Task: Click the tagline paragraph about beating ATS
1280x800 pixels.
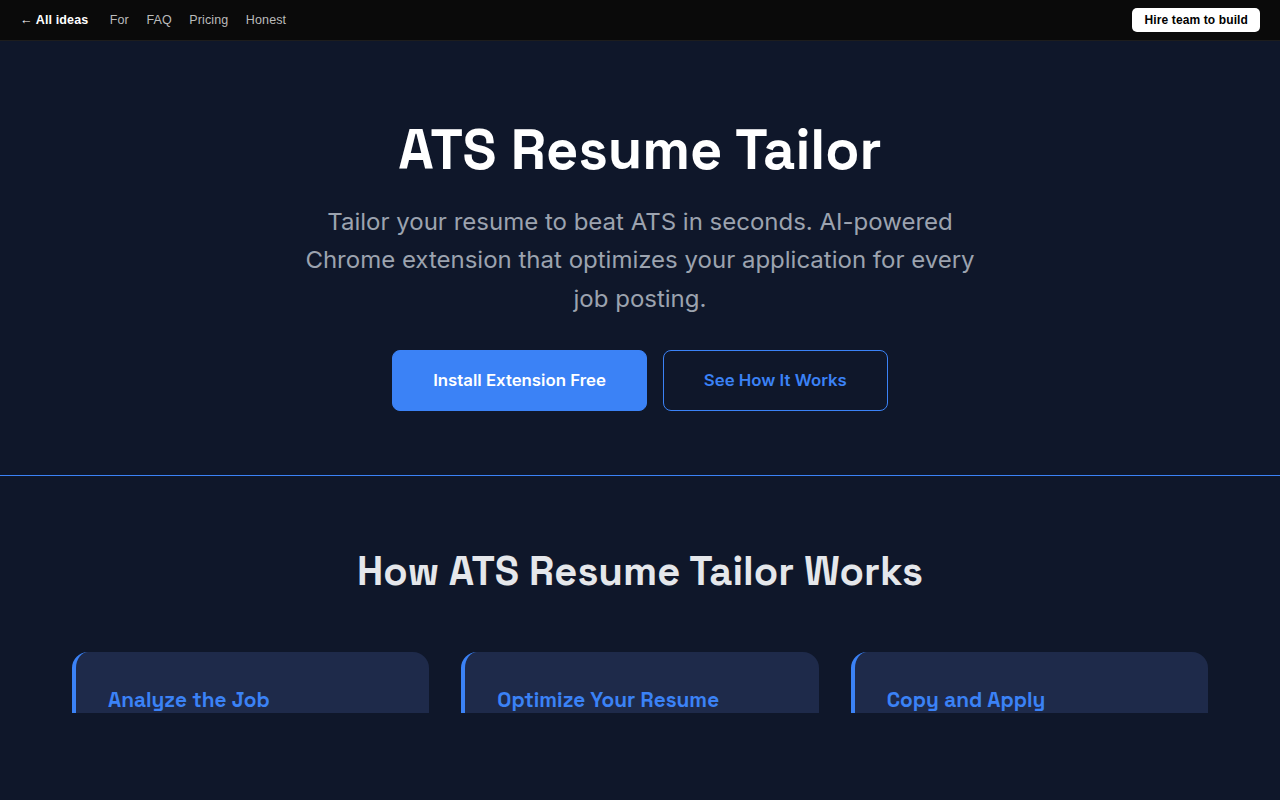Action: coord(640,260)
